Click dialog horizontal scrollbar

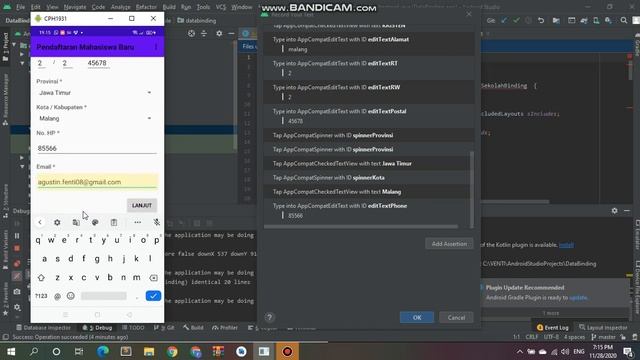point(361,226)
